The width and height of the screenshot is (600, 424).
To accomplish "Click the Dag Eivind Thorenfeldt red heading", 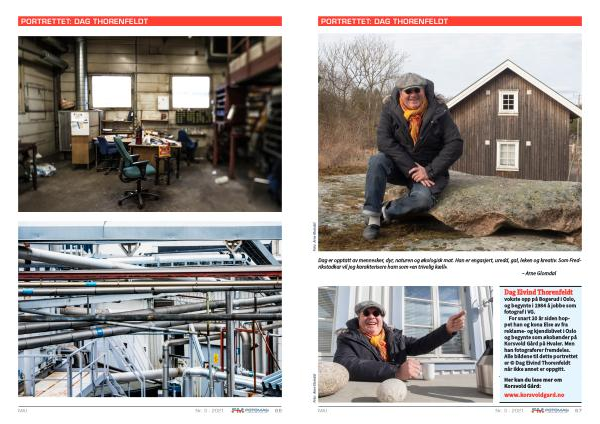I will 538,292.
